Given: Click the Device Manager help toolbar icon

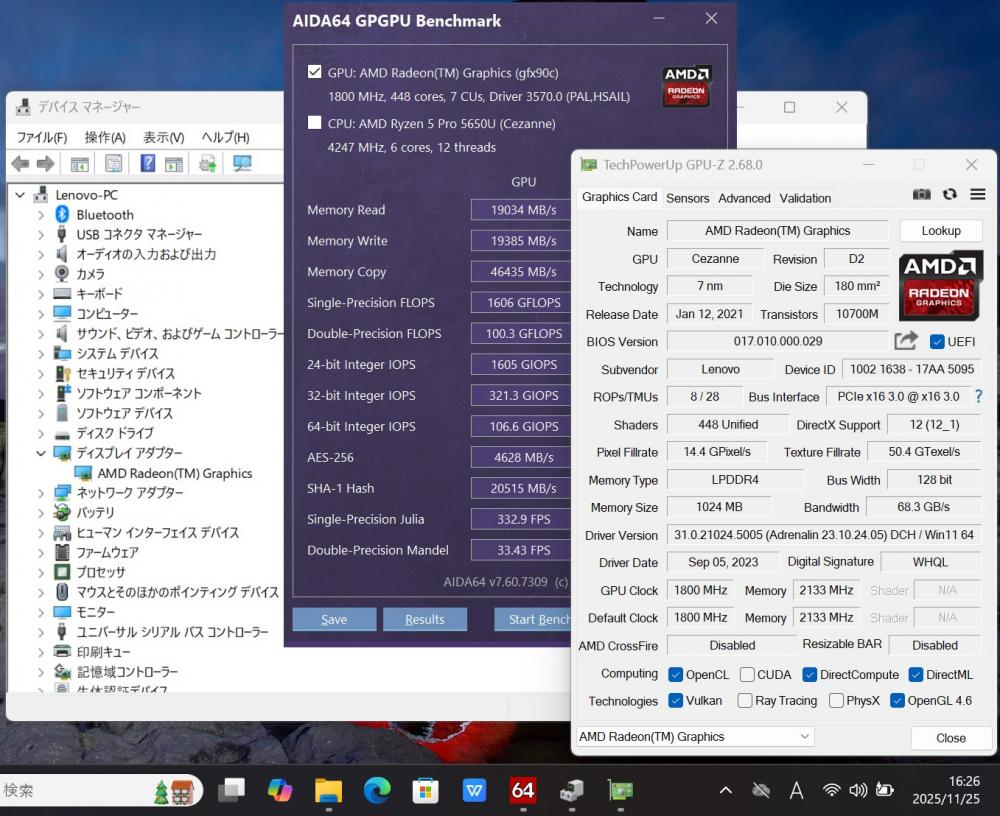Looking at the screenshot, I should point(147,164).
